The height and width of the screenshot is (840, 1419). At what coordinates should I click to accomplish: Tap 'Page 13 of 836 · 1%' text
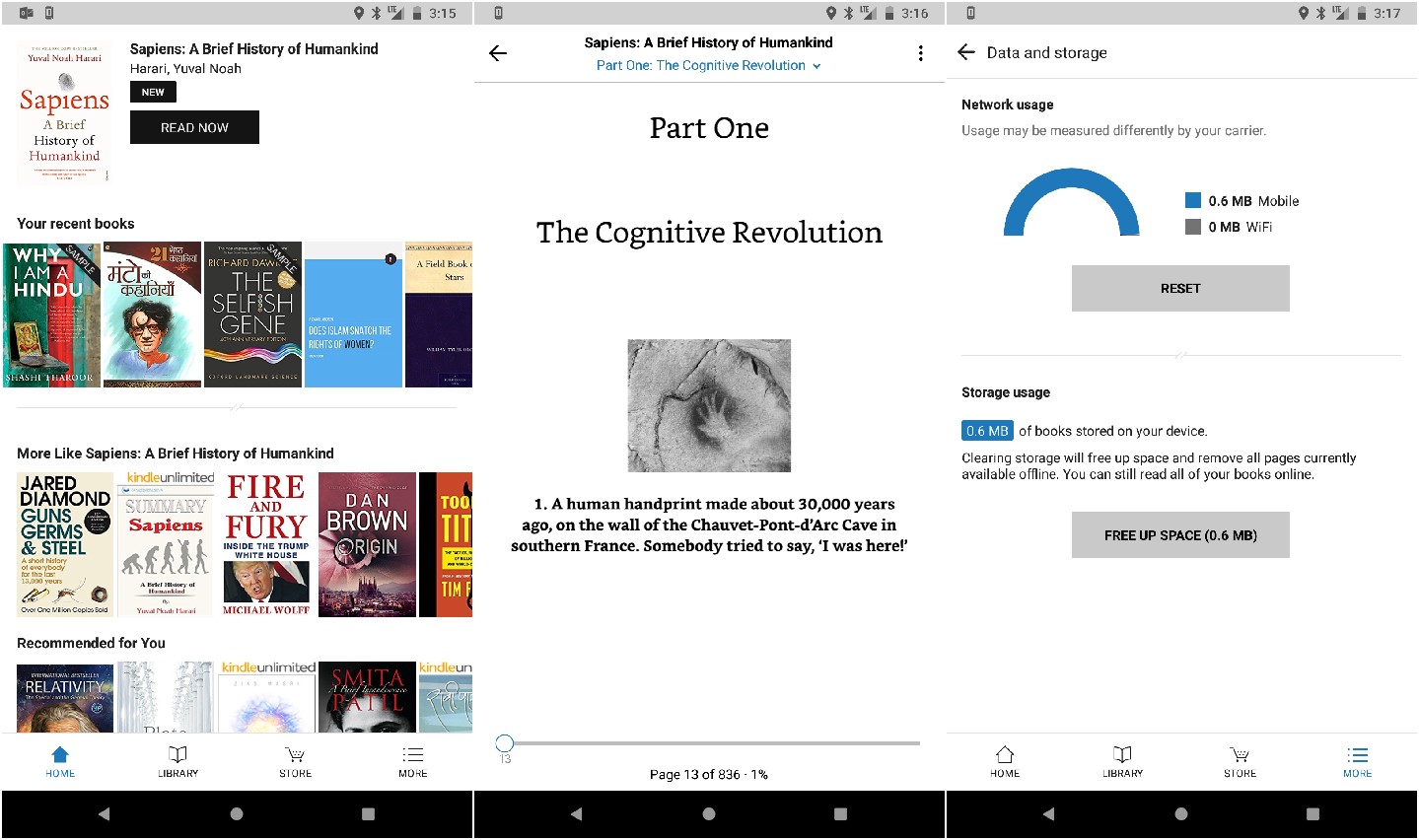(x=709, y=774)
